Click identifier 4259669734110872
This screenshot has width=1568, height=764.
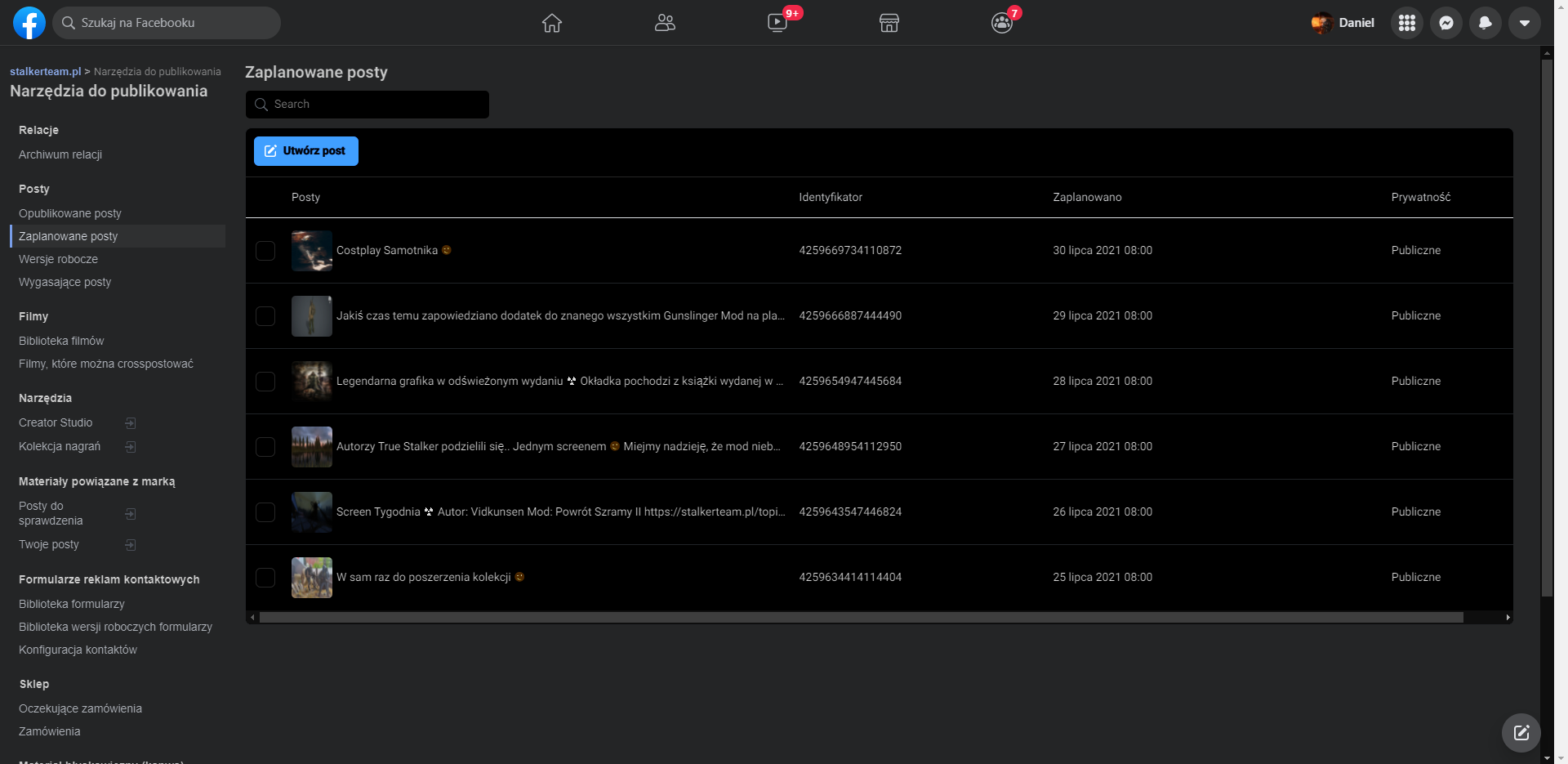click(x=850, y=250)
